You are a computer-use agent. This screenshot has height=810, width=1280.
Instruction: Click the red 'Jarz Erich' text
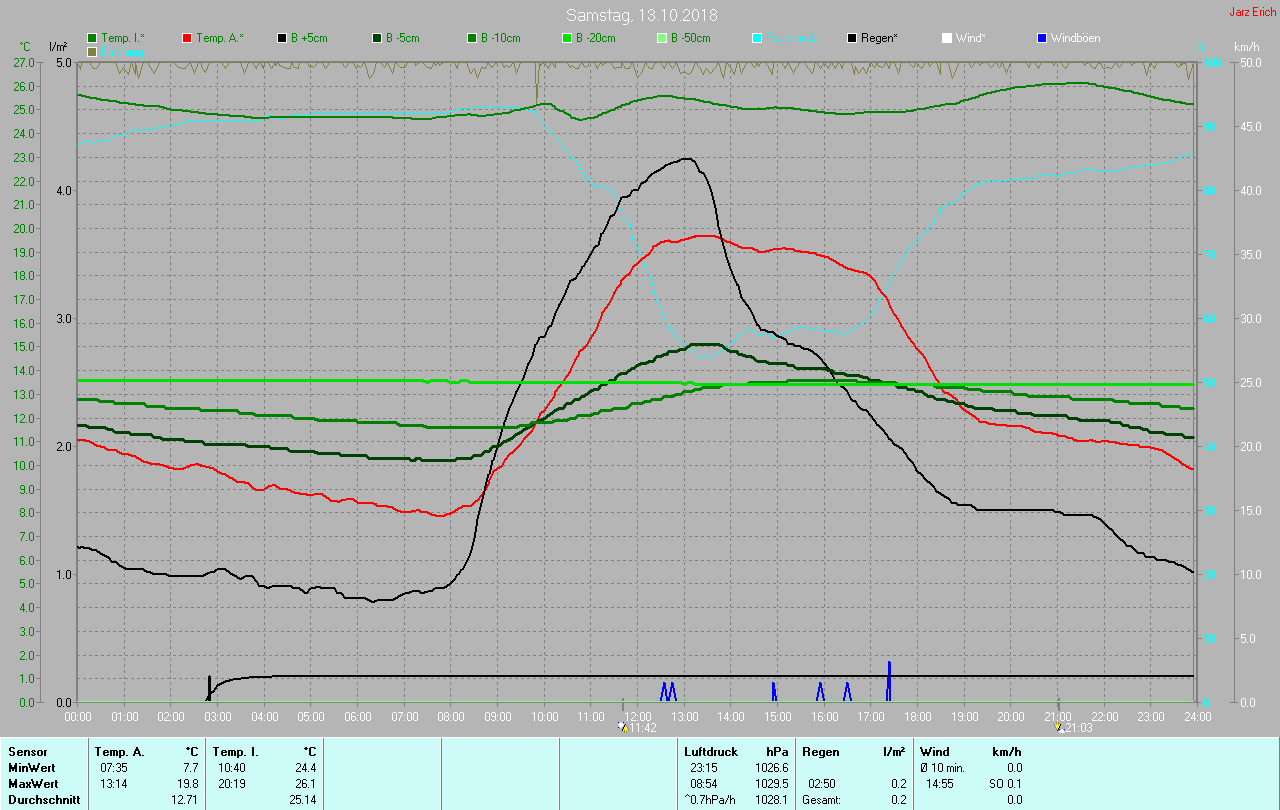(x=1252, y=12)
